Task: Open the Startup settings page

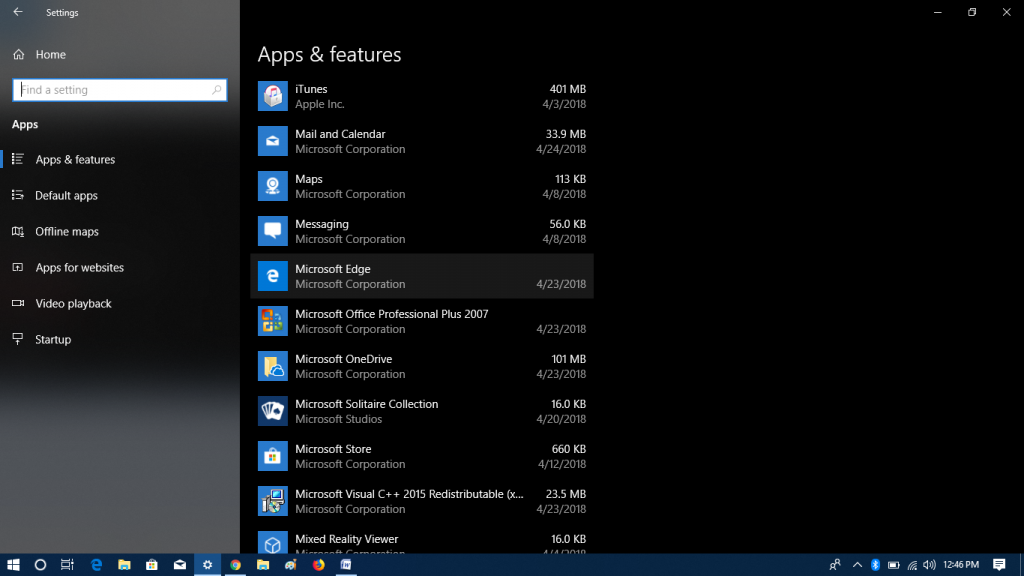Action: (57, 339)
